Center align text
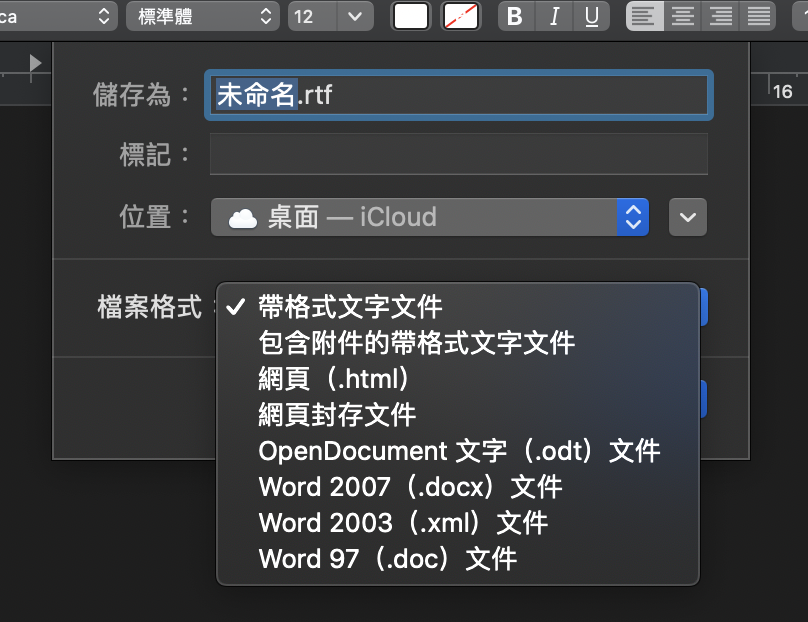Viewport: 808px width, 622px height. [x=683, y=16]
